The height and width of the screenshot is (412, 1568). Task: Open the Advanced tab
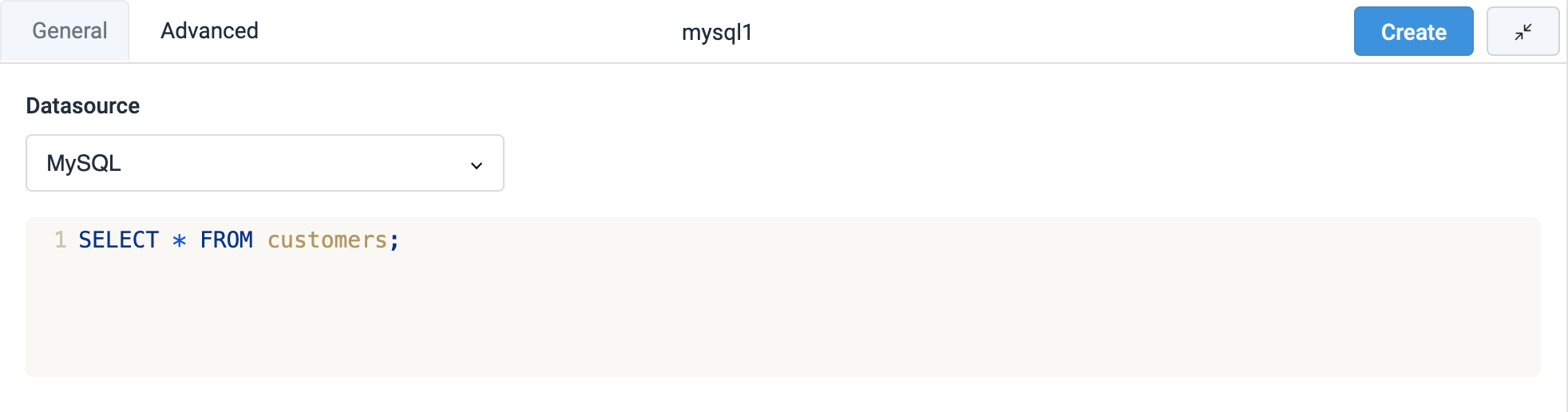(x=209, y=31)
